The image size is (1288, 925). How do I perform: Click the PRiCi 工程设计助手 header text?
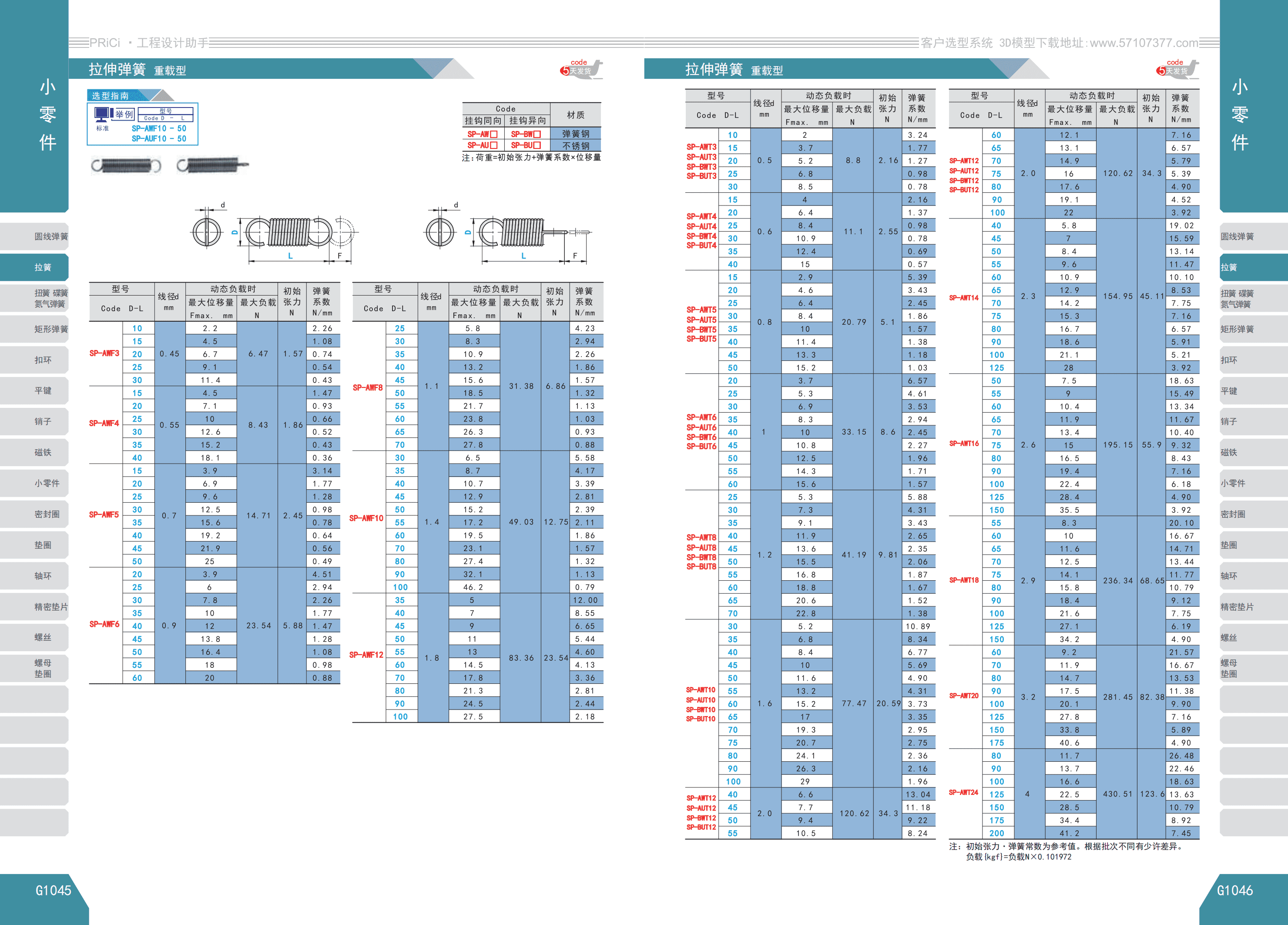[x=149, y=43]
